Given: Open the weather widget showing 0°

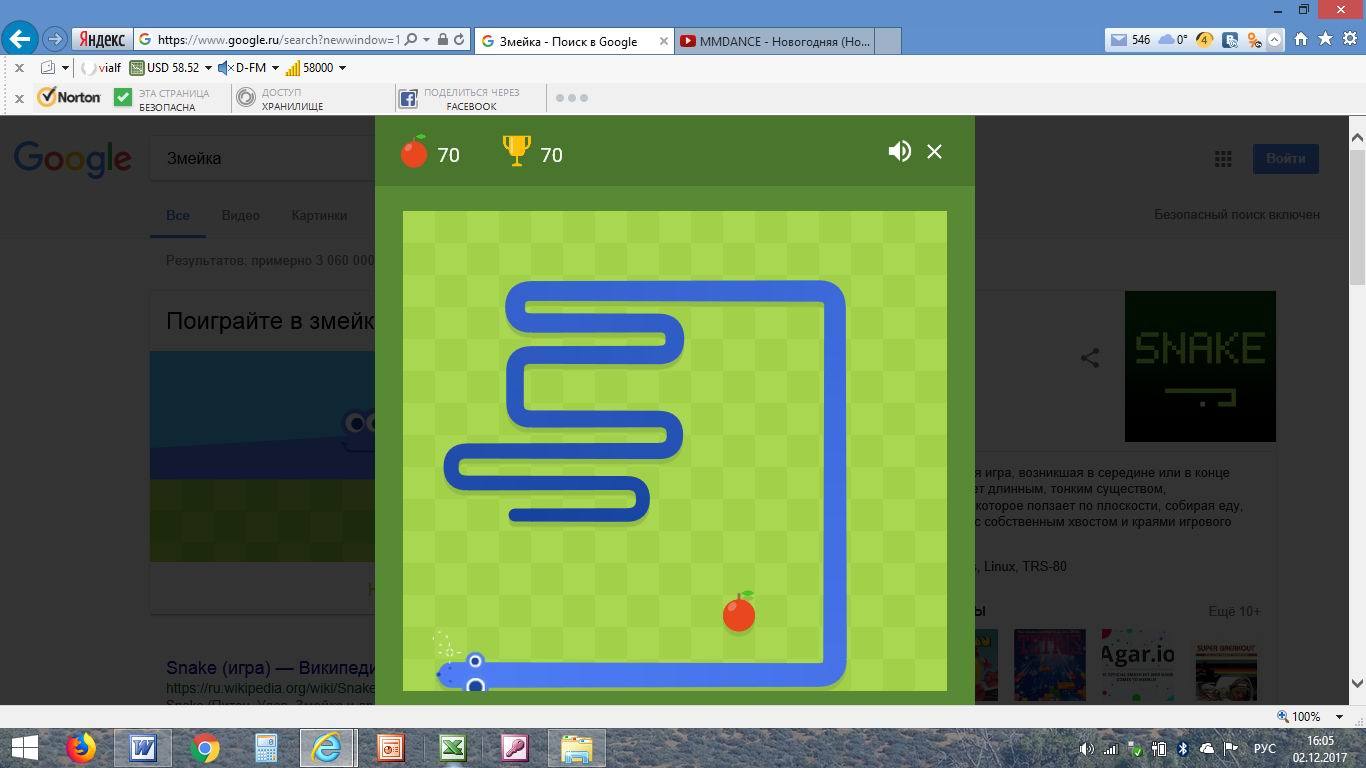Looking at the screenshot, I should pyautogui.click(x=1172, y=40).
